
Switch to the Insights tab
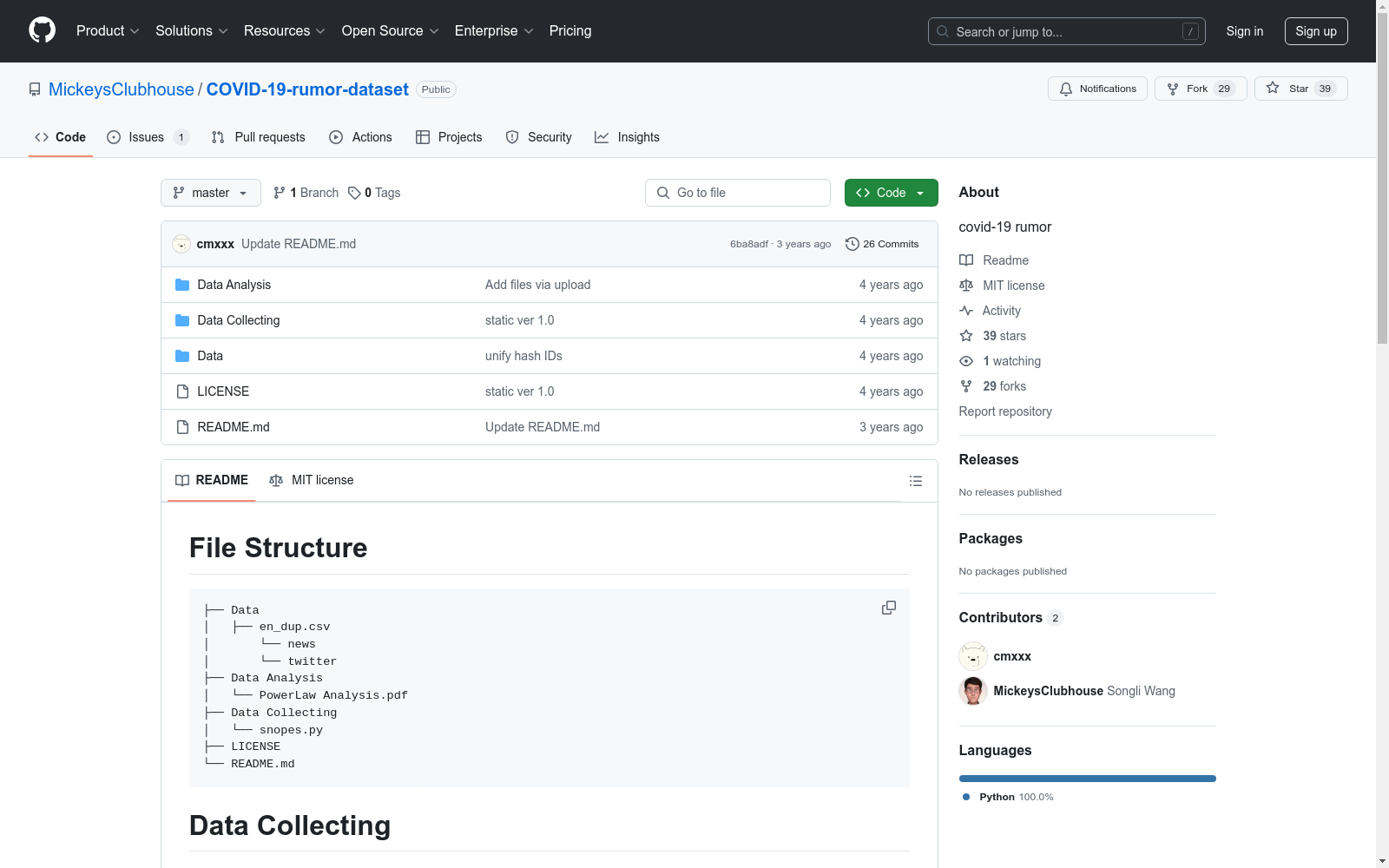(x=628, y=137)
